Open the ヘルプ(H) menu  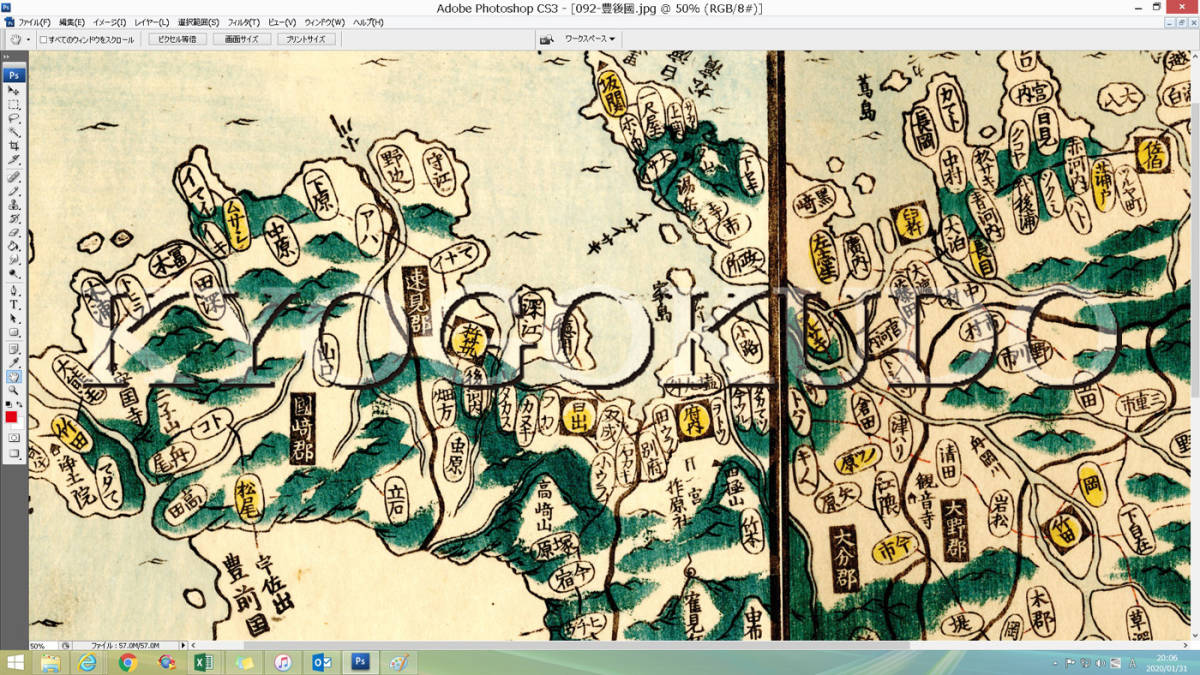click(369, 22)
